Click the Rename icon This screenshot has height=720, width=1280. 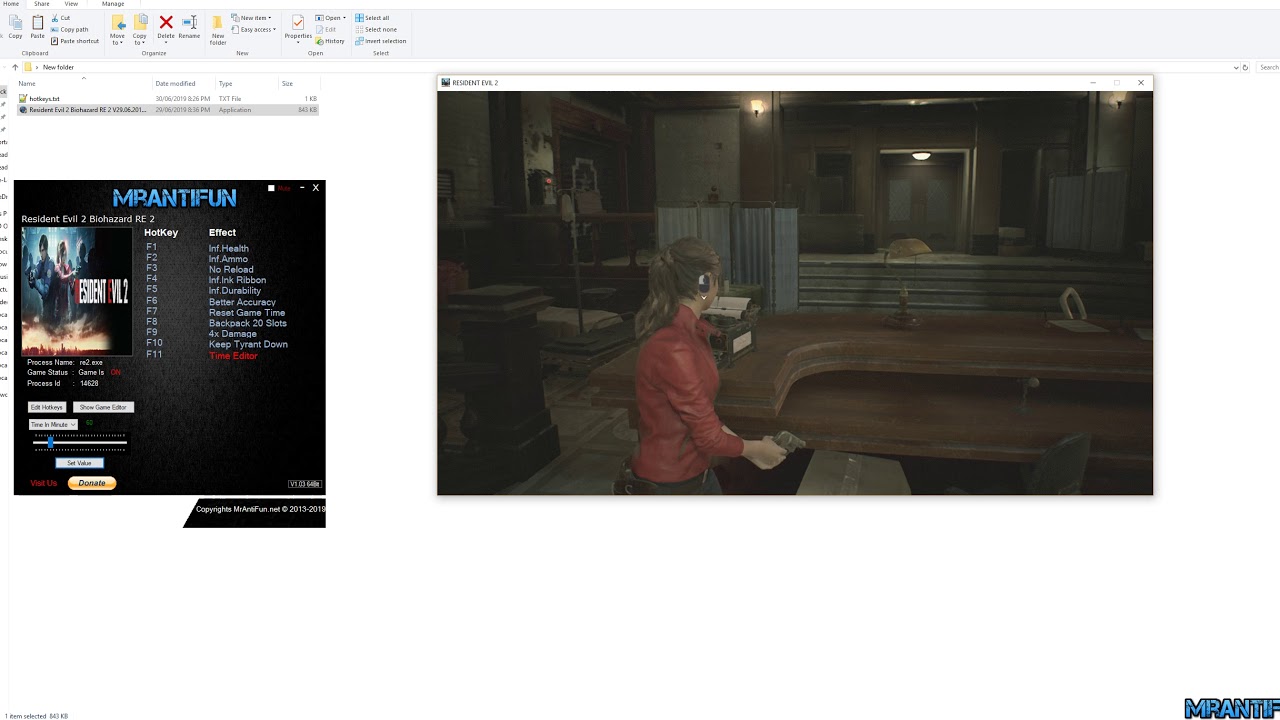coord(189,22)
